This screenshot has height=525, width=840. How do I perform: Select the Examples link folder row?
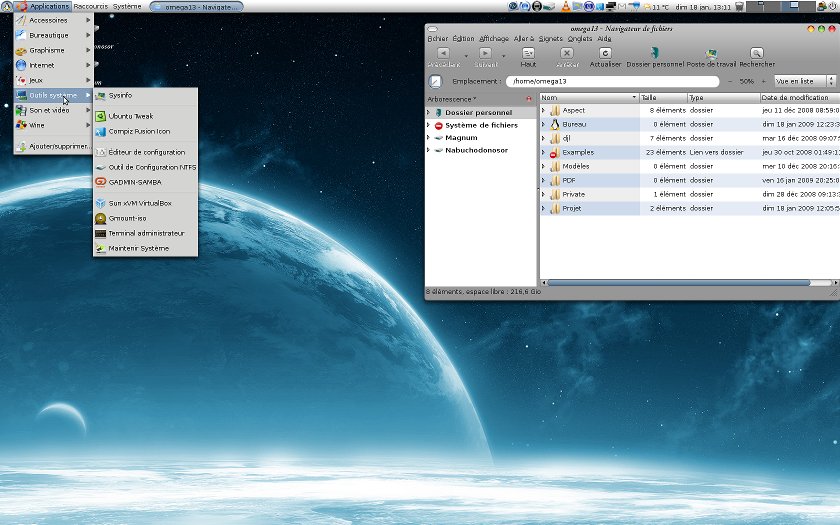pos(689,153)
